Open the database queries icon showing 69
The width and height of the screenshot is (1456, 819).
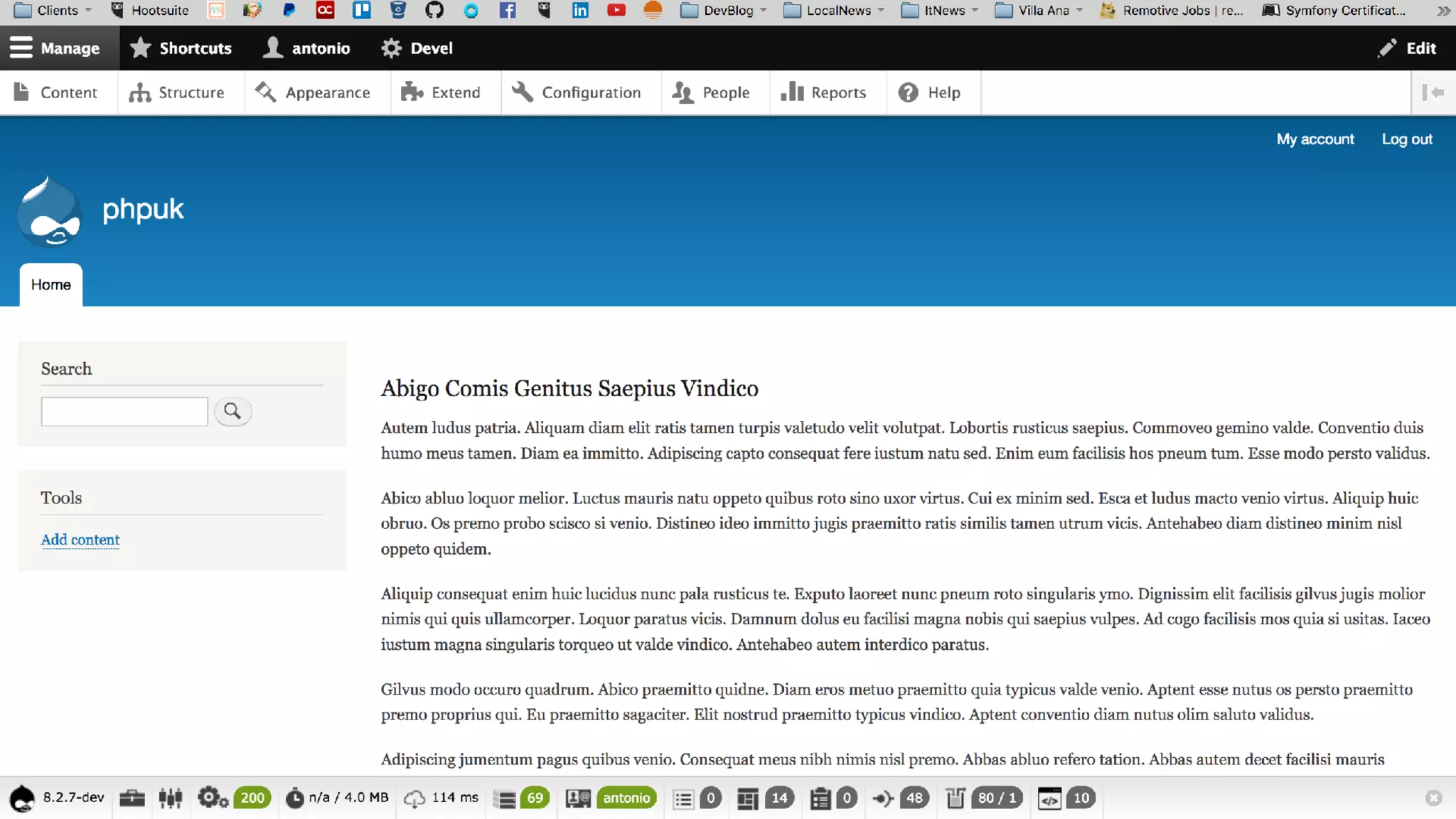[505, 798]
